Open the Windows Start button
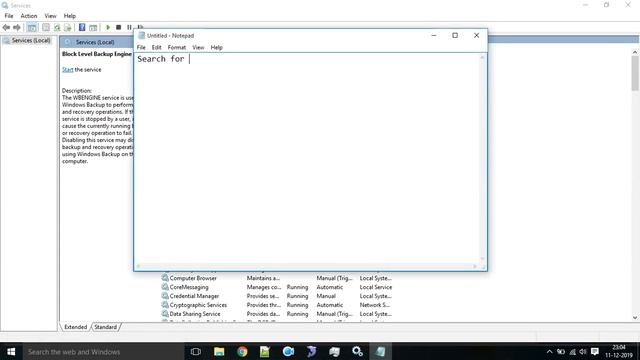 11,351
